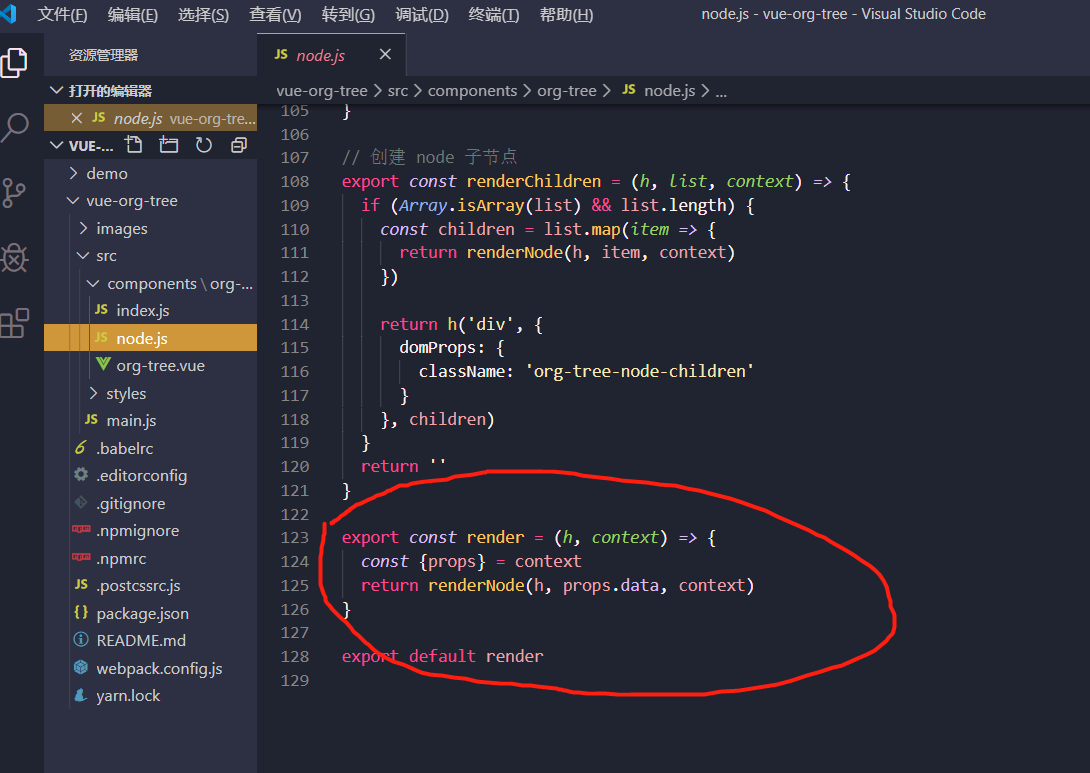Click the New File icon in explorer header
1090x773 pixels.
point(133,145)
